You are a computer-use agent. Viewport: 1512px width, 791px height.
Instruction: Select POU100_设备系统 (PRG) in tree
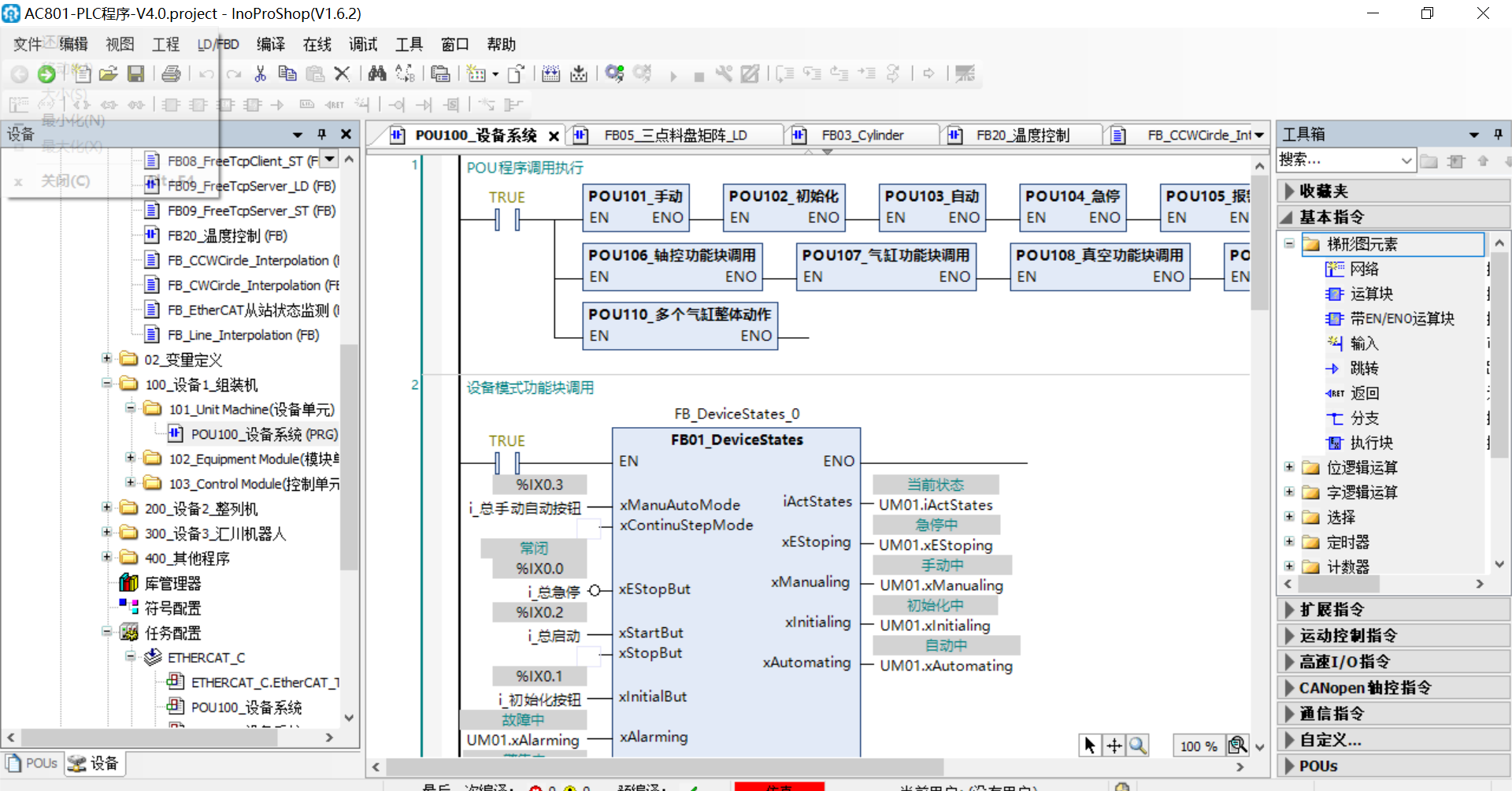coord(254,434)
